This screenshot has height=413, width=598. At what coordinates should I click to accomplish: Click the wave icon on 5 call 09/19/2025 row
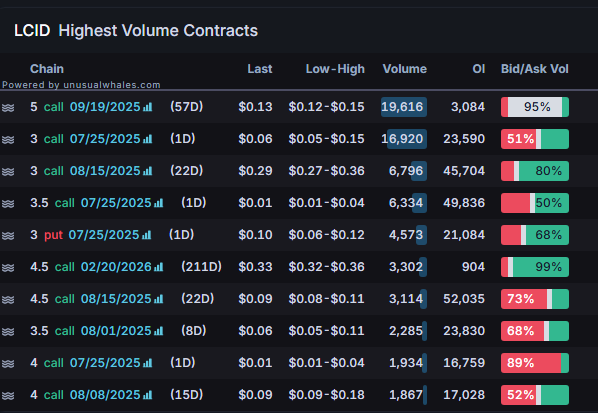click(x=8, y=108)
